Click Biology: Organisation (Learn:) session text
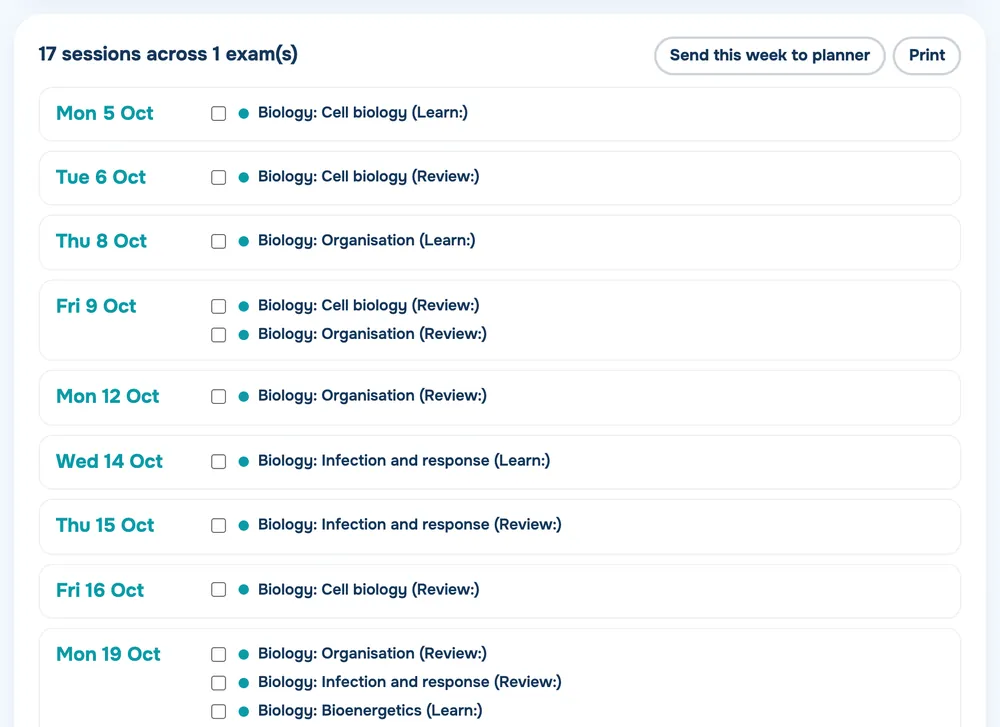The width and height of the screenshot is (1000, 727). point(367,240)
